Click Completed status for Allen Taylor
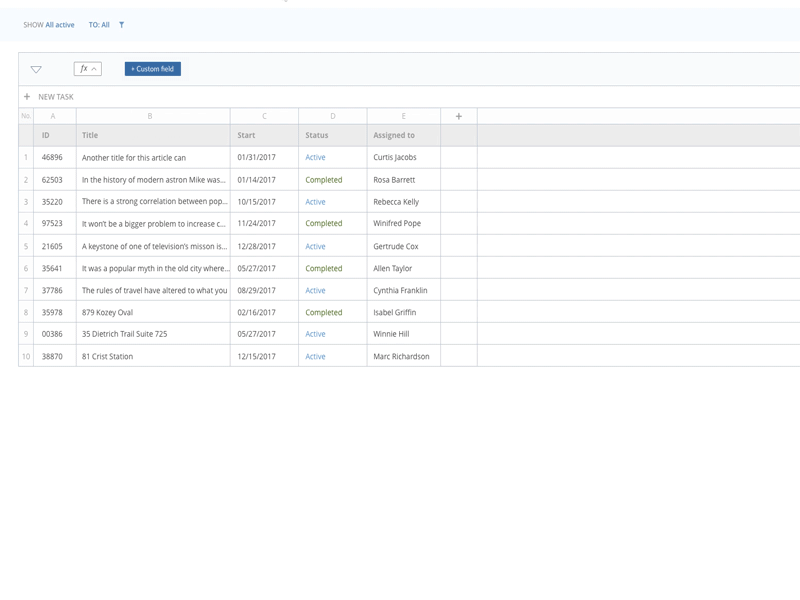This screenshot has width=800, height=600. 323,268
